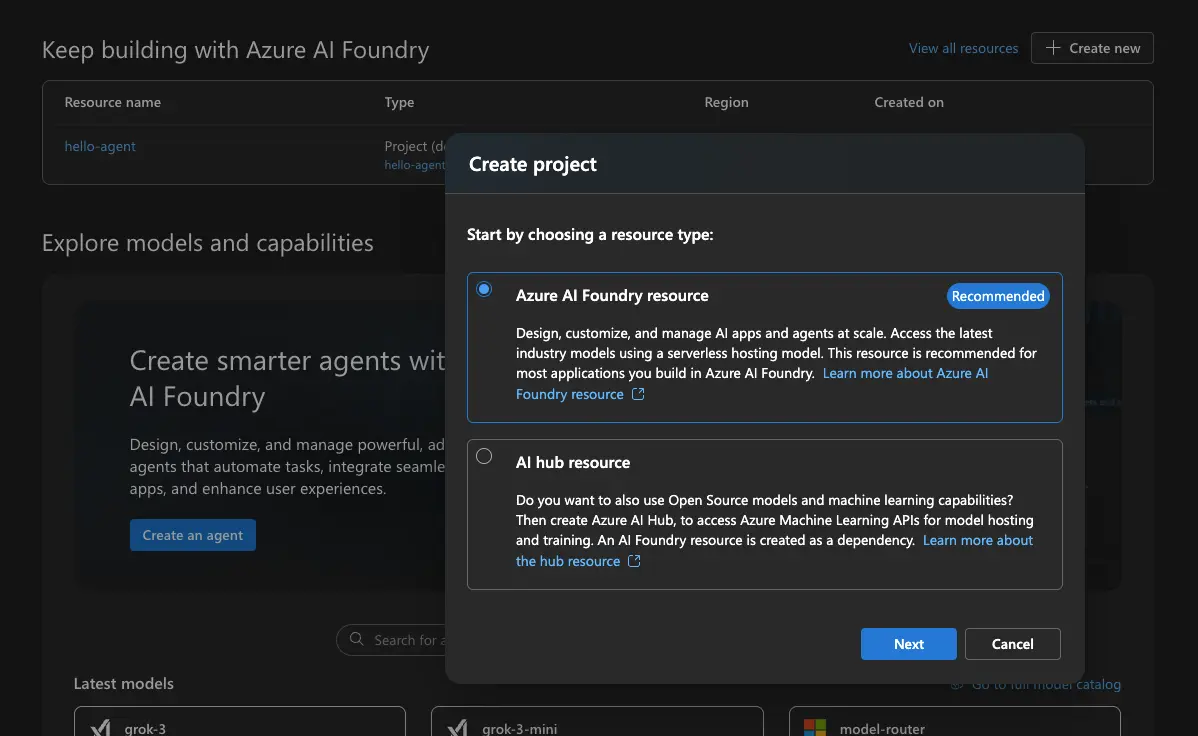Open View all resources
This screenshot has width=1198, height=736.
click(963, 48)
